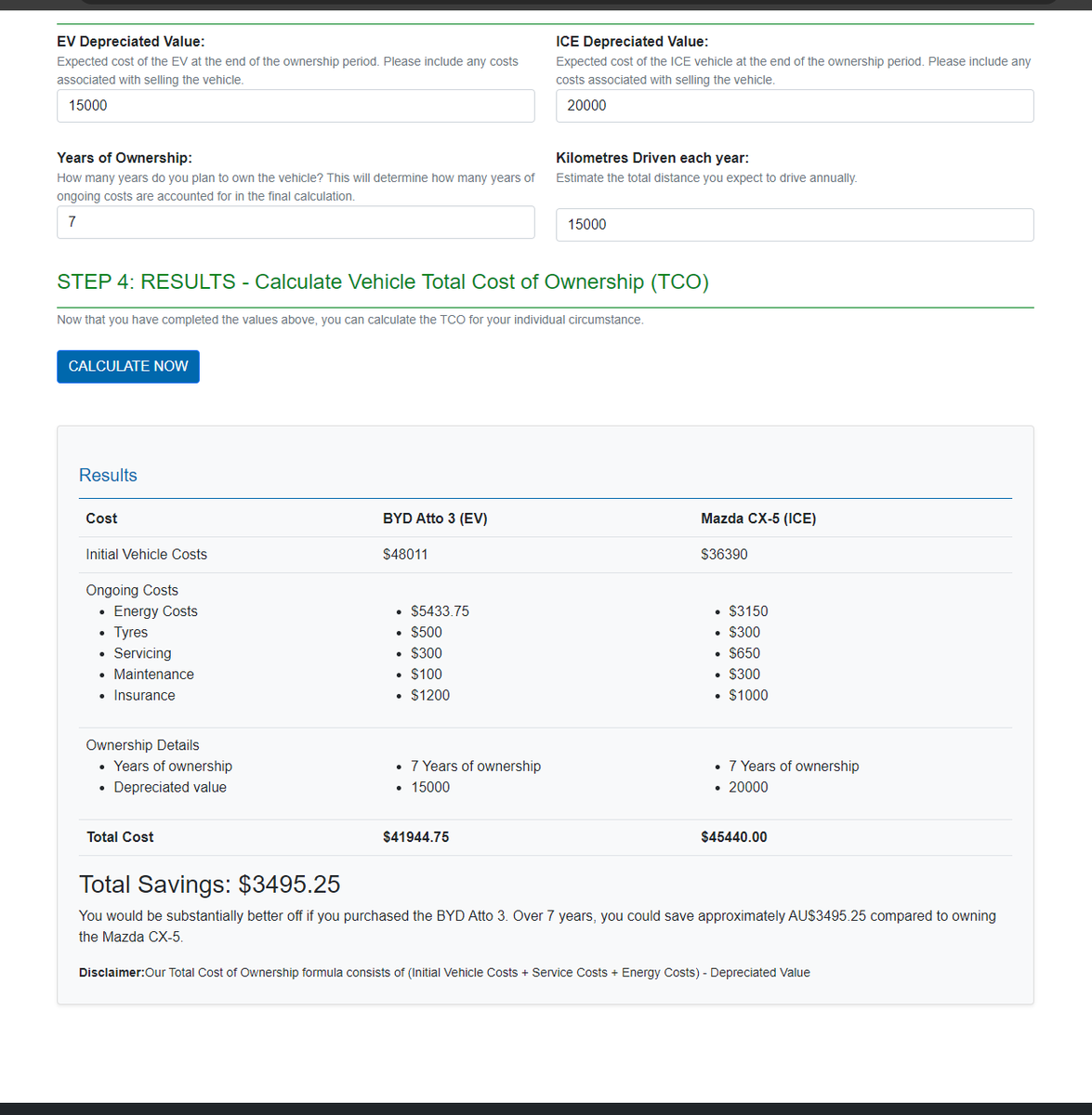Click ICE total cost $45440.00
The height and width of the screenshot is (1115, 1092).
(734, 837)
